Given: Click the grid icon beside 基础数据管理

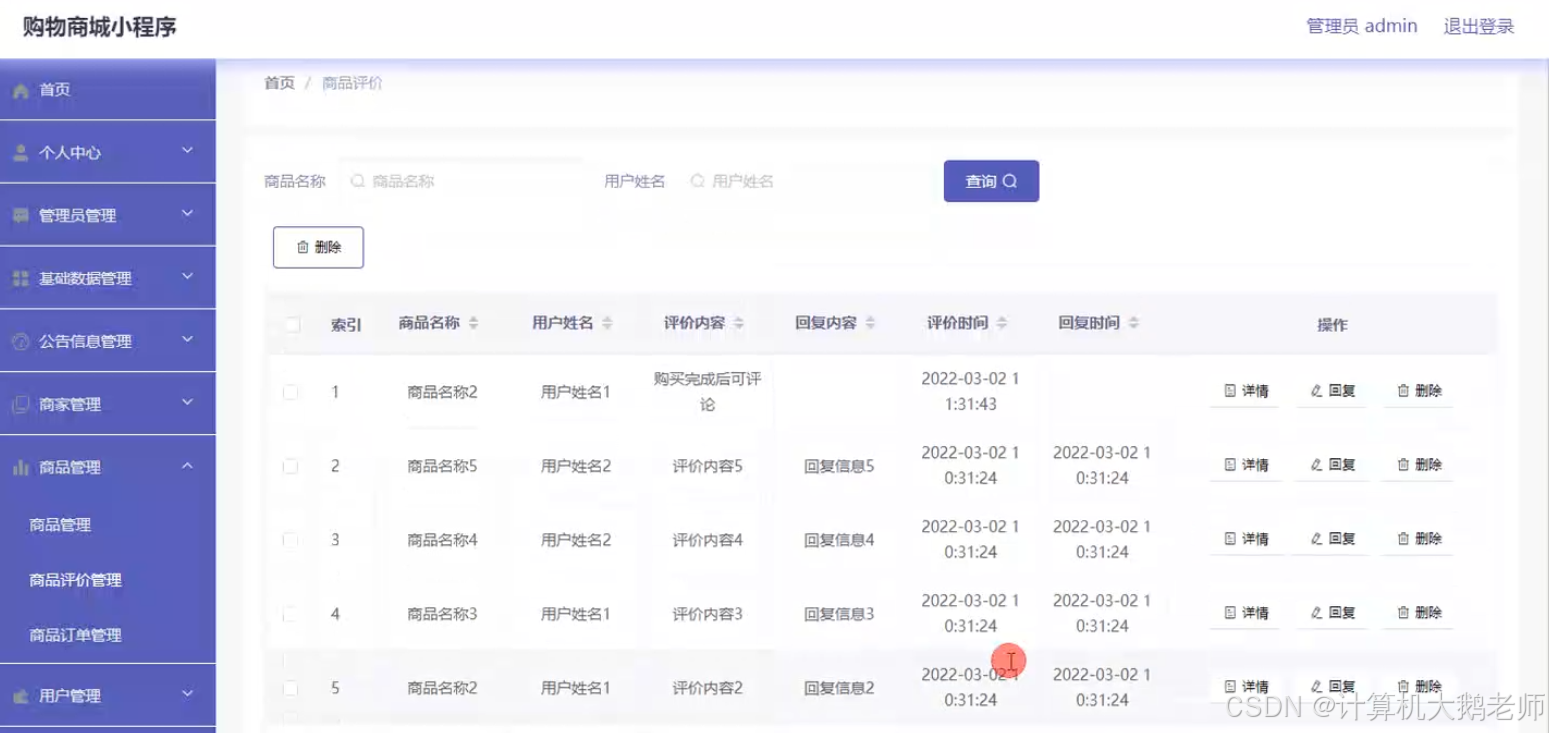Looking at the screenshot, I should pyautogui.click(x=20, y=279).
